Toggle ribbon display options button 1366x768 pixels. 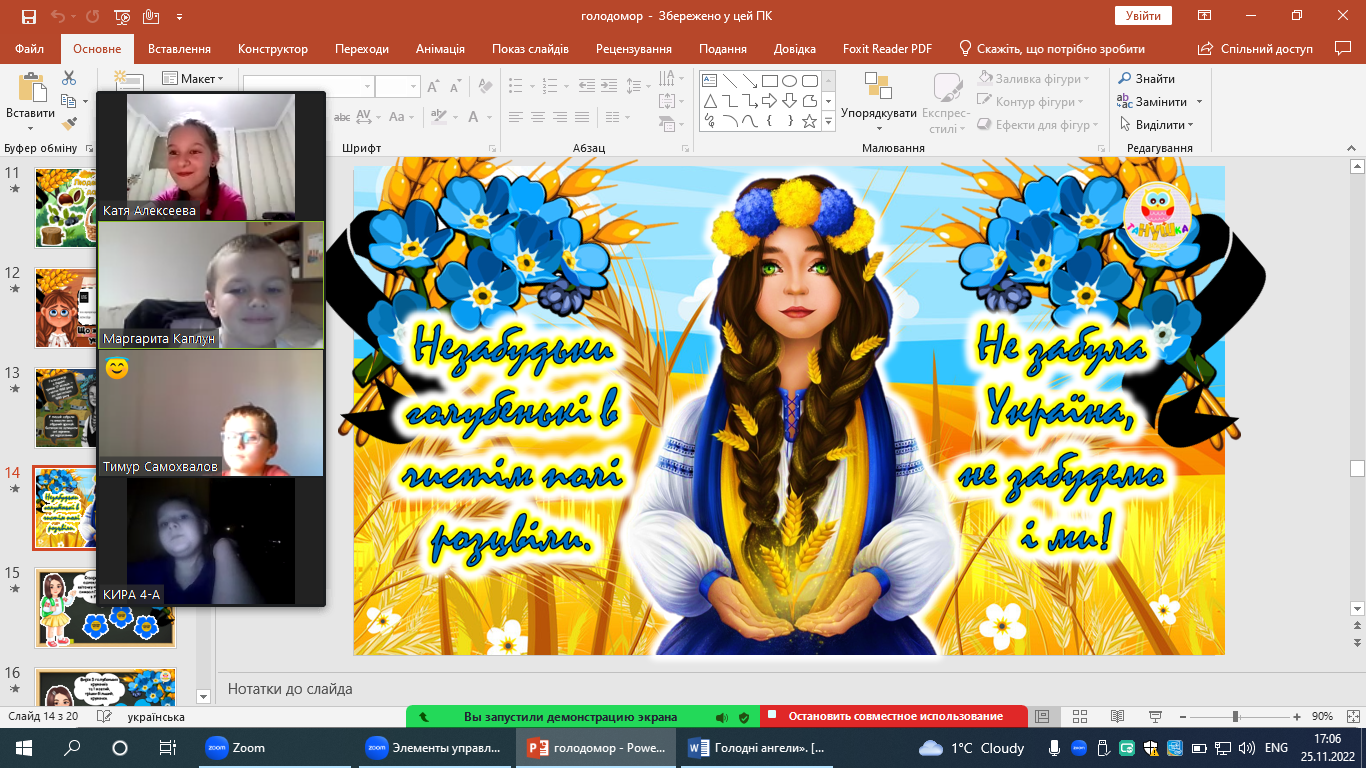pos(1206,16)
